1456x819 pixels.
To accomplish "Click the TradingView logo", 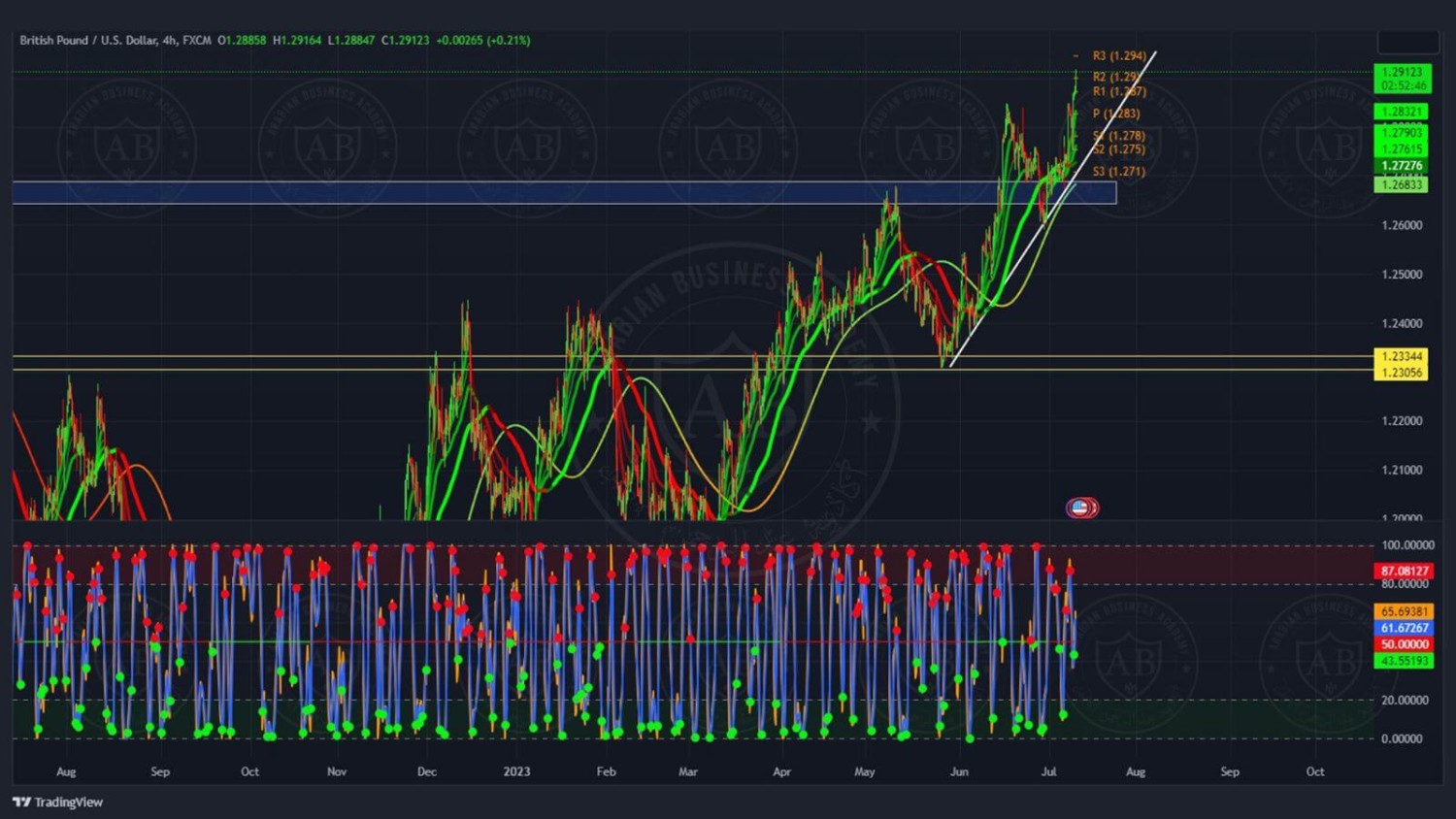I will tap(57, 802).
